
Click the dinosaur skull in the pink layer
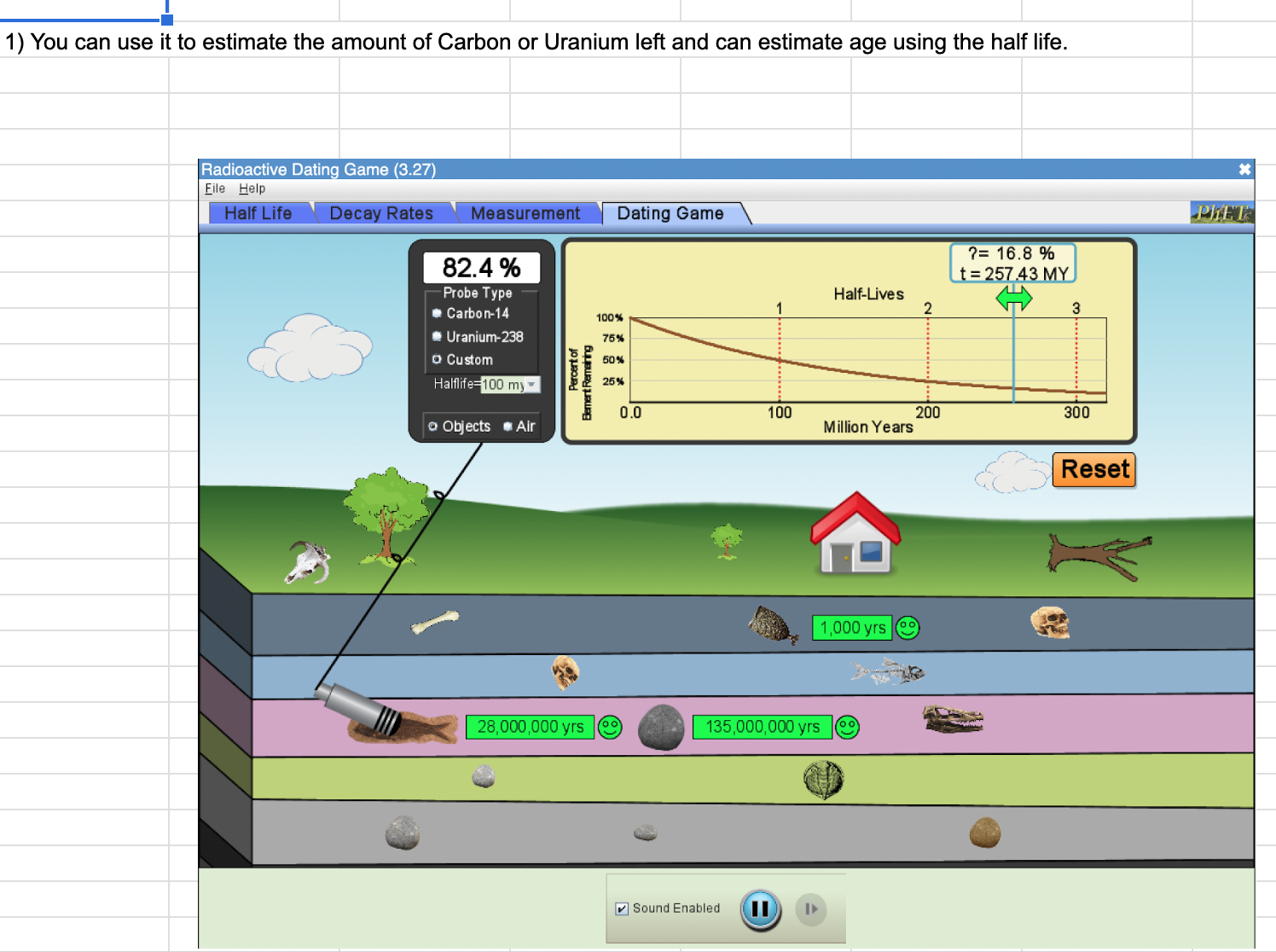pyautogui.click(x=953, y=720)
